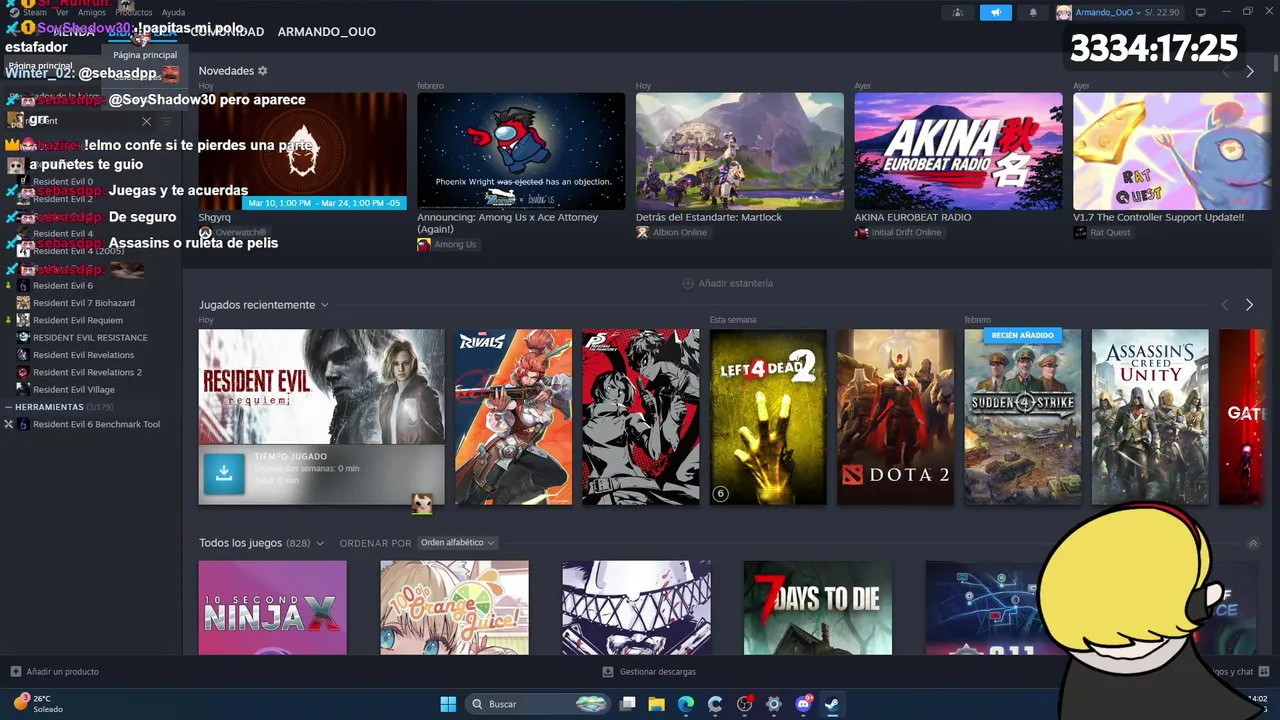Click the Gestionar descargas download icon
The image size is (1280, 720).
tap(608, 672)
